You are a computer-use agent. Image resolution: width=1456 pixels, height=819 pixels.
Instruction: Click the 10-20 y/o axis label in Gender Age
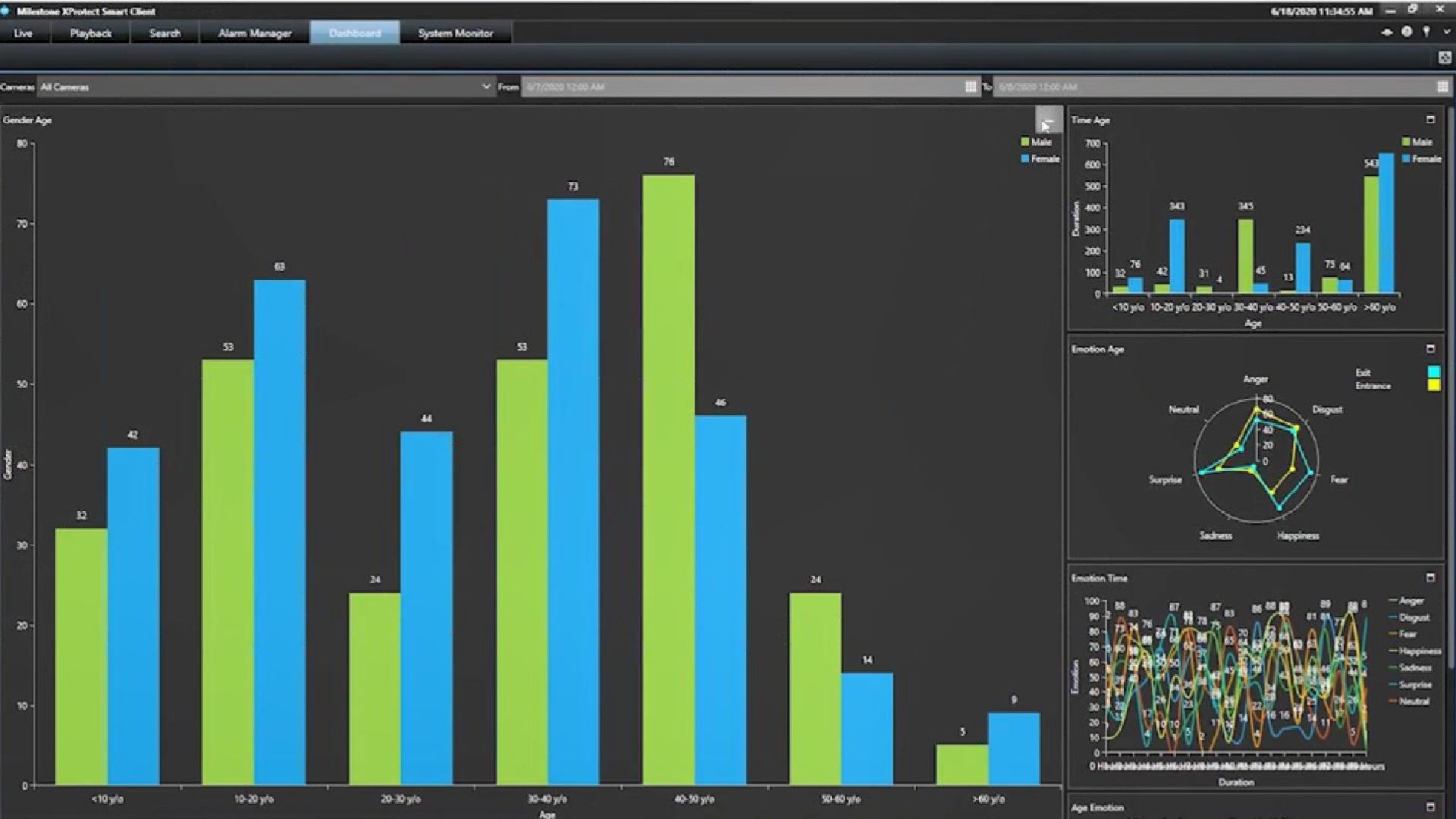coord(253,799)
